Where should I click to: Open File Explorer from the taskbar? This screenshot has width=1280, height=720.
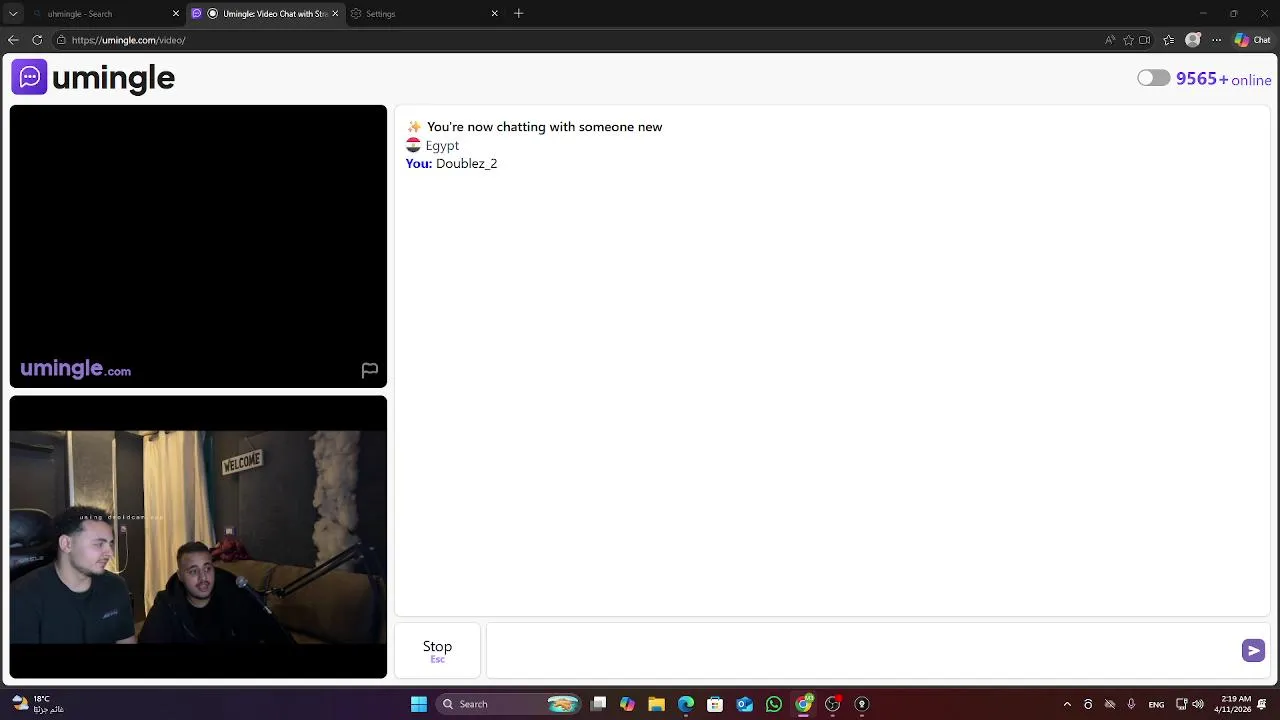point(656,704)
